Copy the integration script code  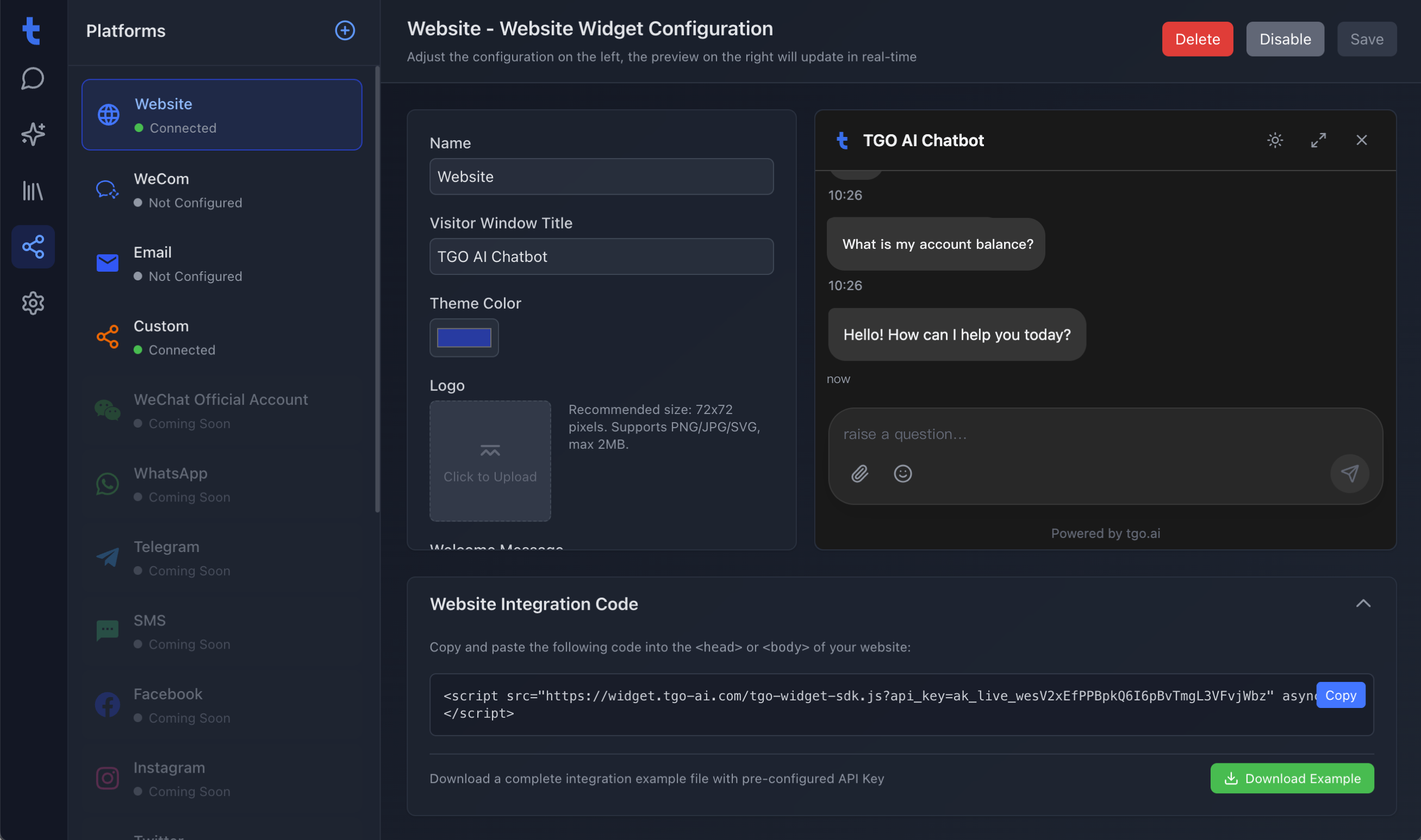[x=1340, y=695]
